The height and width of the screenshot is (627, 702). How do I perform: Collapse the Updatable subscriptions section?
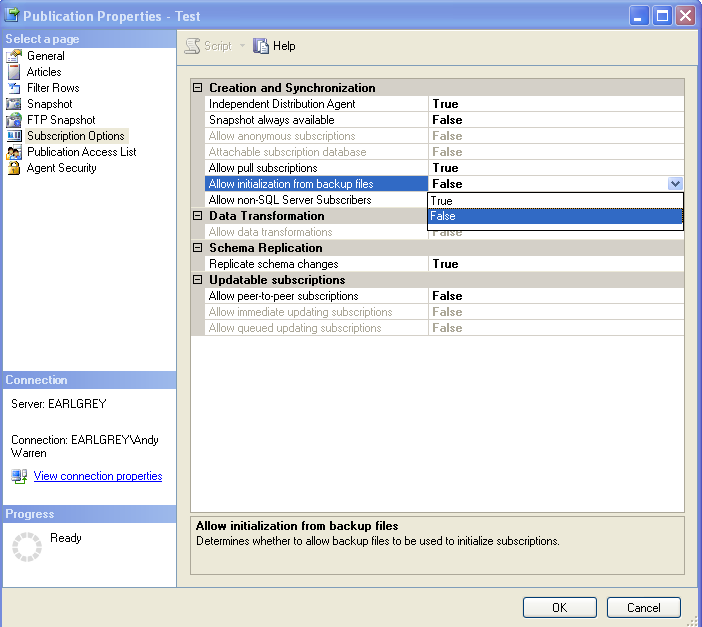point(197,280)
